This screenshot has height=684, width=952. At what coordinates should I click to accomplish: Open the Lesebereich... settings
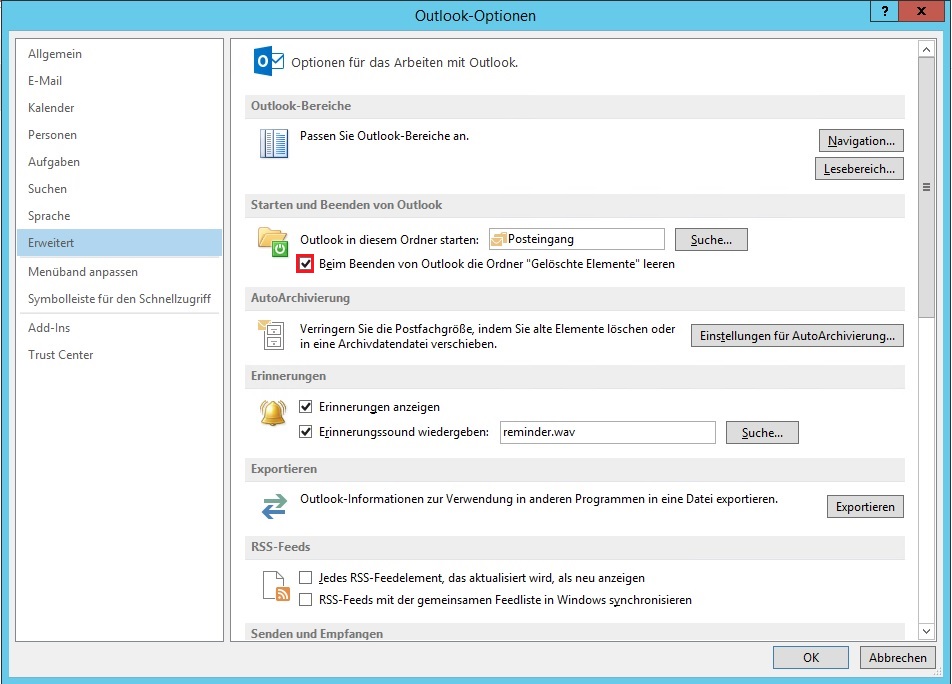click(x=859, y=169)
